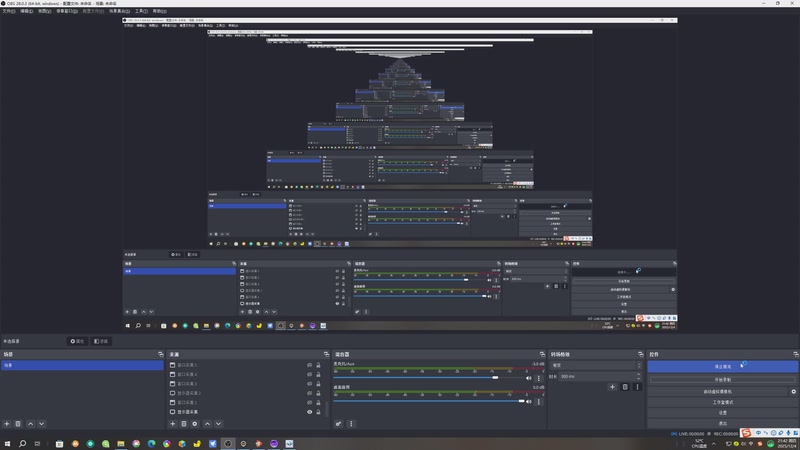Viewport: 800px width, 450px height.
Task: Click the 开始录制 start recording button
Action: point(722,380)
